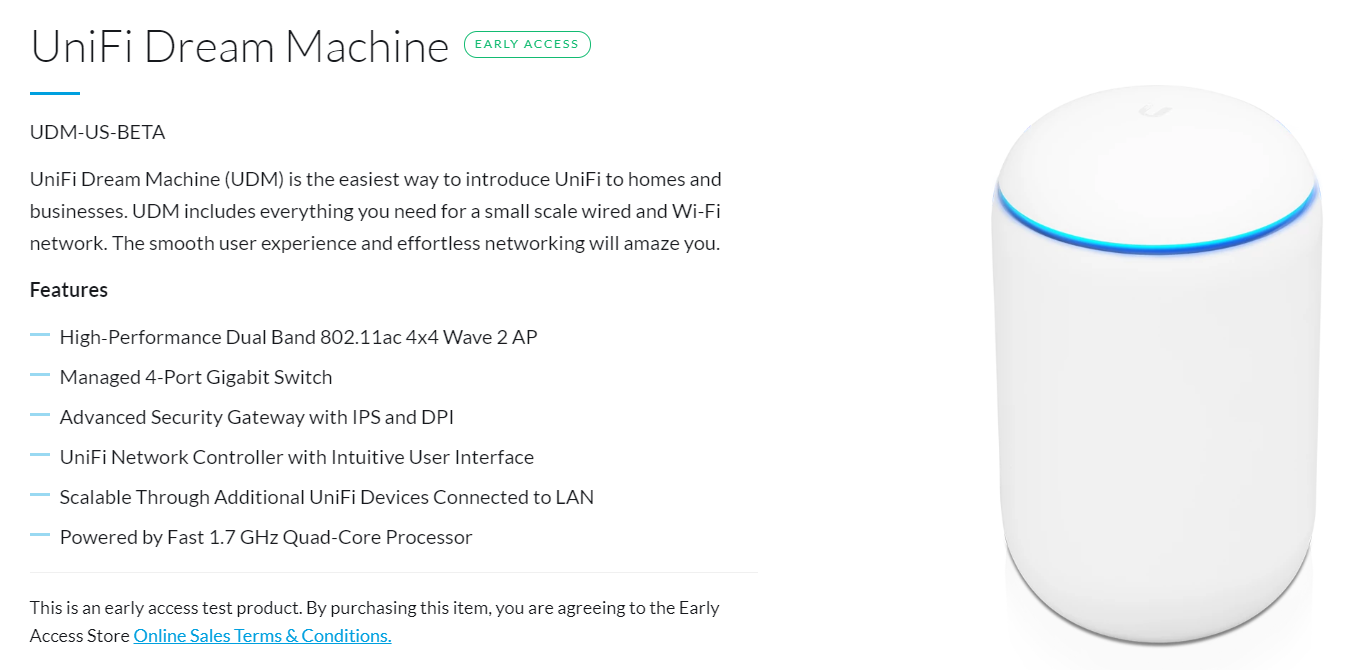Click the dash bullet beside UniFi Network Controller
This screenshot has width=1367, height=670.
coord(40,456)
